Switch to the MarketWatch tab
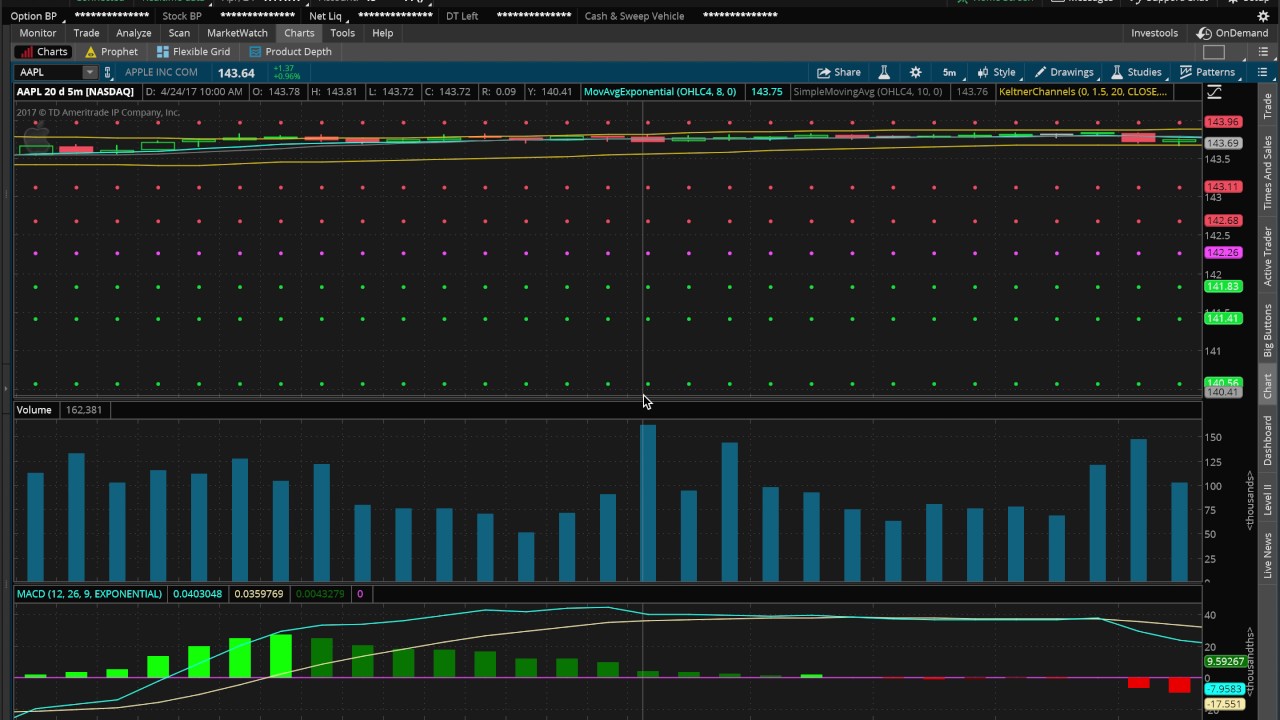Image resolution: width=1280 pixels, height=720 pixels. tap(237, 33)
